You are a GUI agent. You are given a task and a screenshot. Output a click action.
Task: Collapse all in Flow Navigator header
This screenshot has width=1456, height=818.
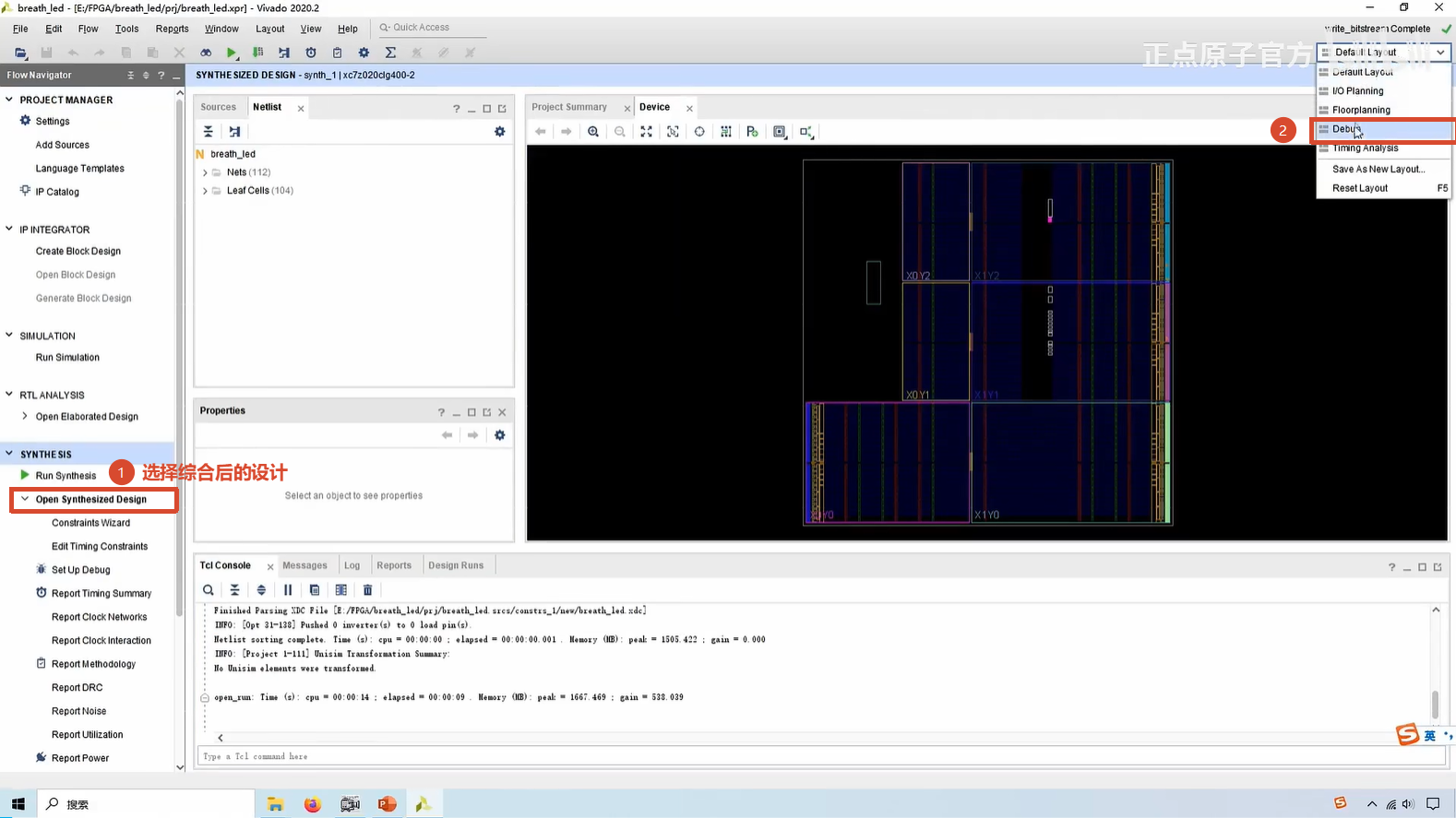click(x=131, y=76)
